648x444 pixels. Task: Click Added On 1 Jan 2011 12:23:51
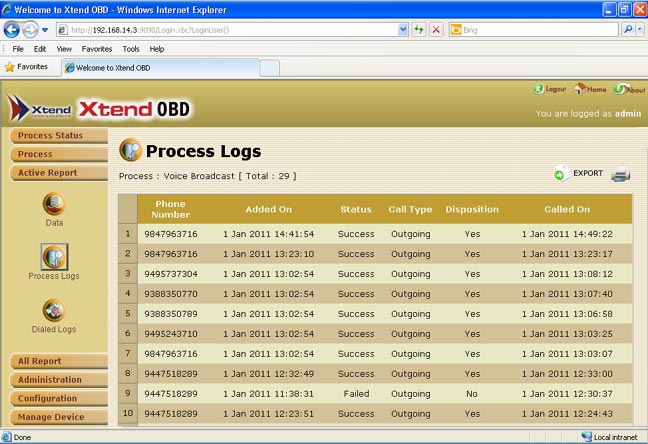(269, 414)
